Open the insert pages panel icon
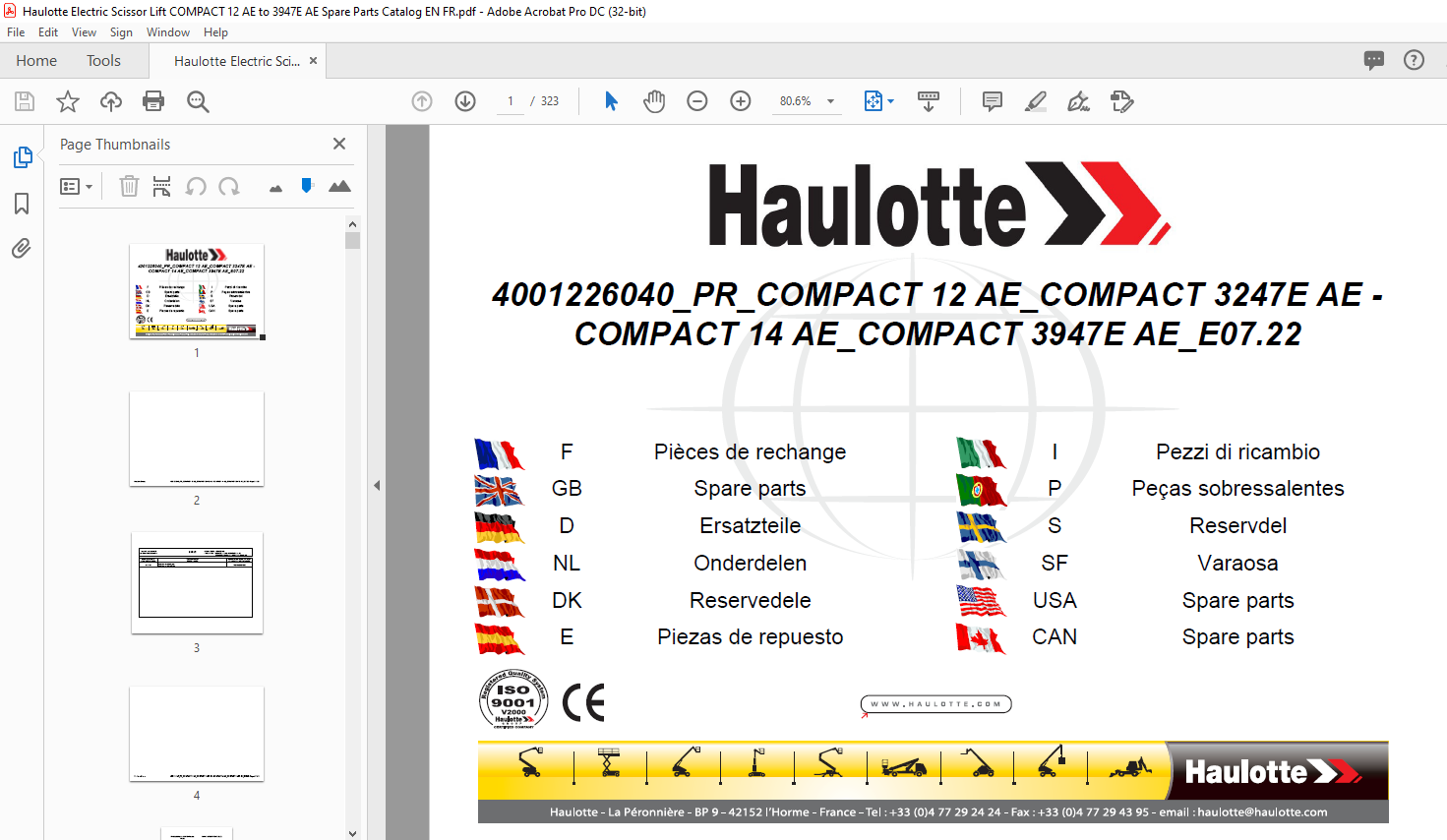The width and height of the screenshot is (1447, 840). tap(162, 186)
